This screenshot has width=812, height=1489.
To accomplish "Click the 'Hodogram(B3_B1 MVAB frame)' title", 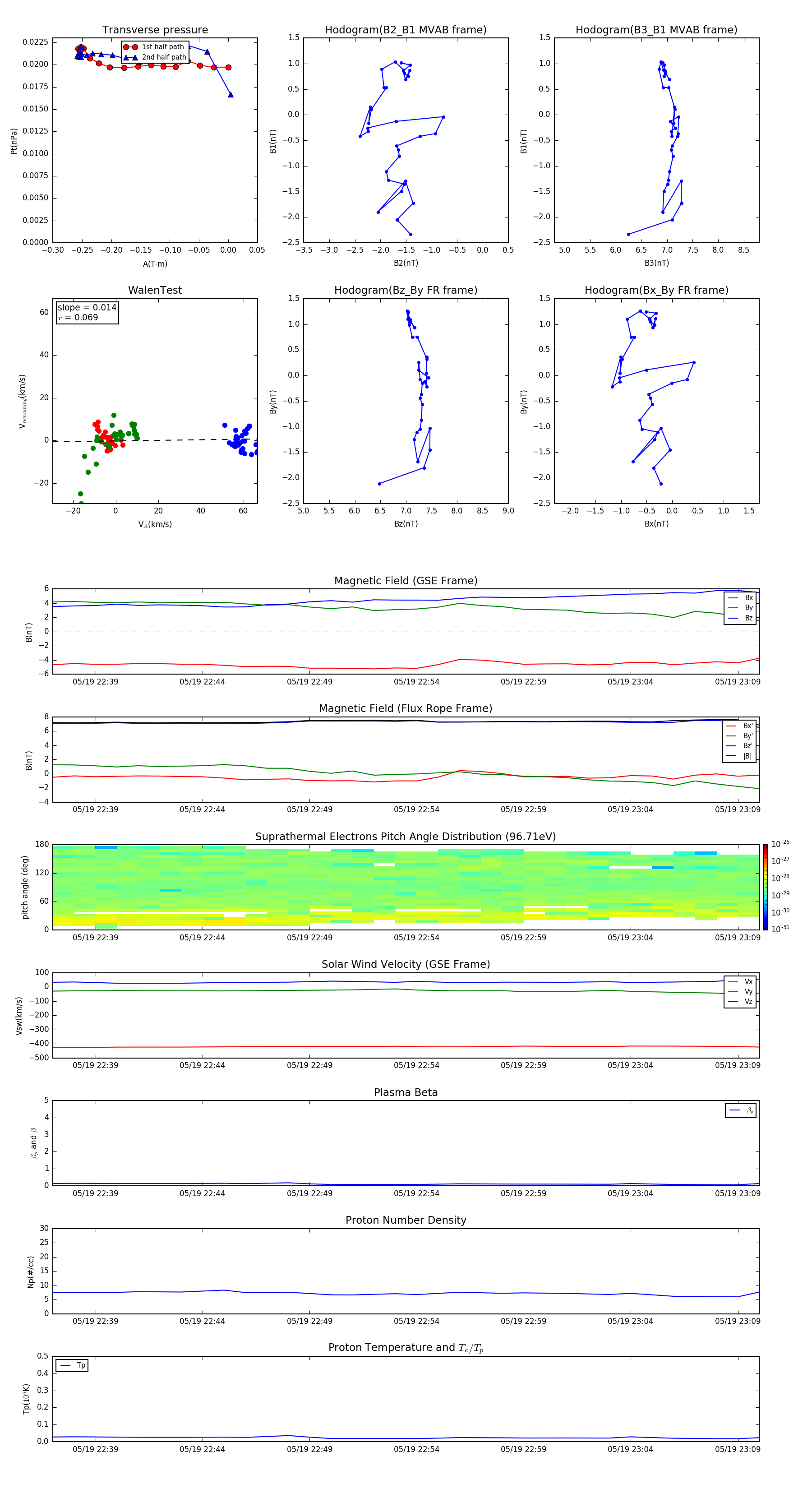I will (x=656, y=30).
